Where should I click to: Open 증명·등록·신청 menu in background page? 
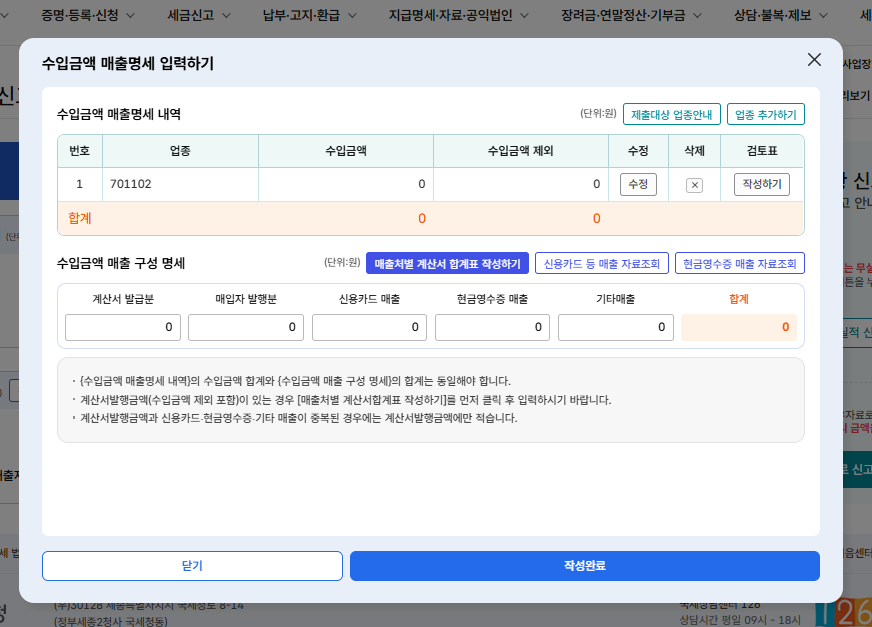80,15
